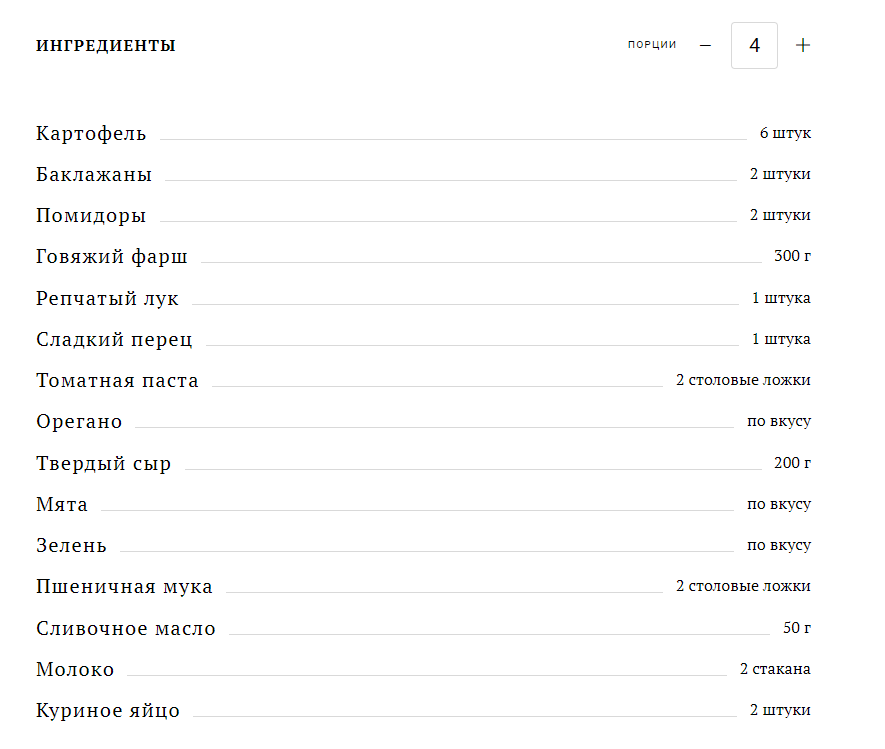The height and width of the screenshot is (749, 885).
Task: Click the Порции label
Action: 652,45
